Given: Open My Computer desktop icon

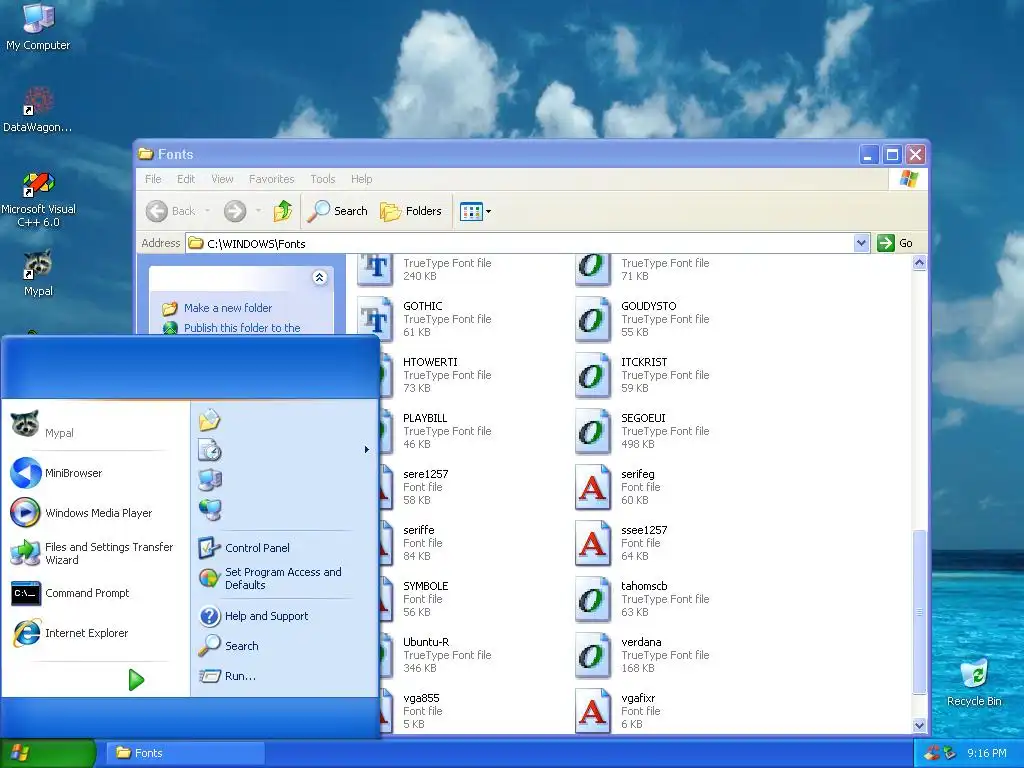Looking at the screenshot, I should [38, 26].
